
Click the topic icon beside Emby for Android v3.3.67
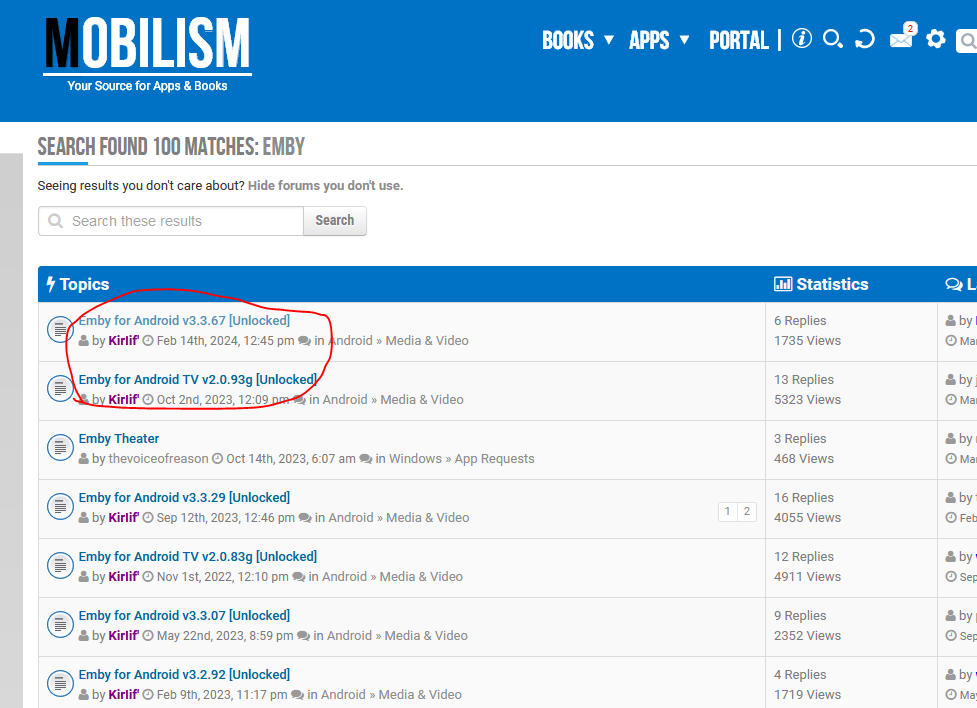(x=60, y=330)
